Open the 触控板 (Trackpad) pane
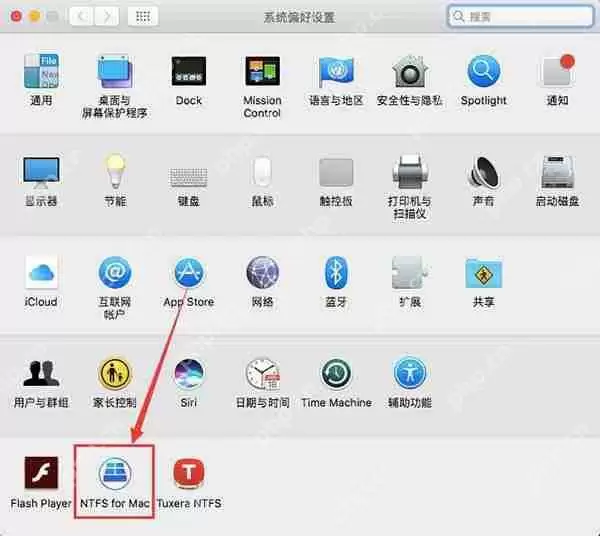This screenshot has height=536, width=600. 336,172
